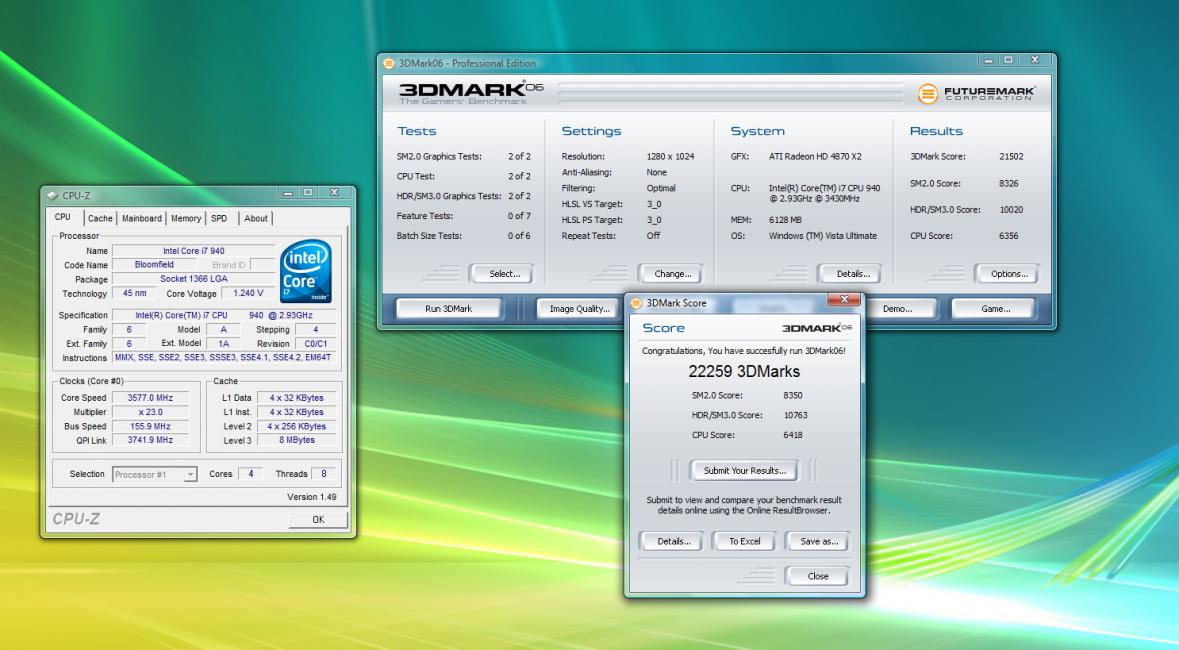Click the Core Voltage value 1.240 V

(x=247, y=293)
